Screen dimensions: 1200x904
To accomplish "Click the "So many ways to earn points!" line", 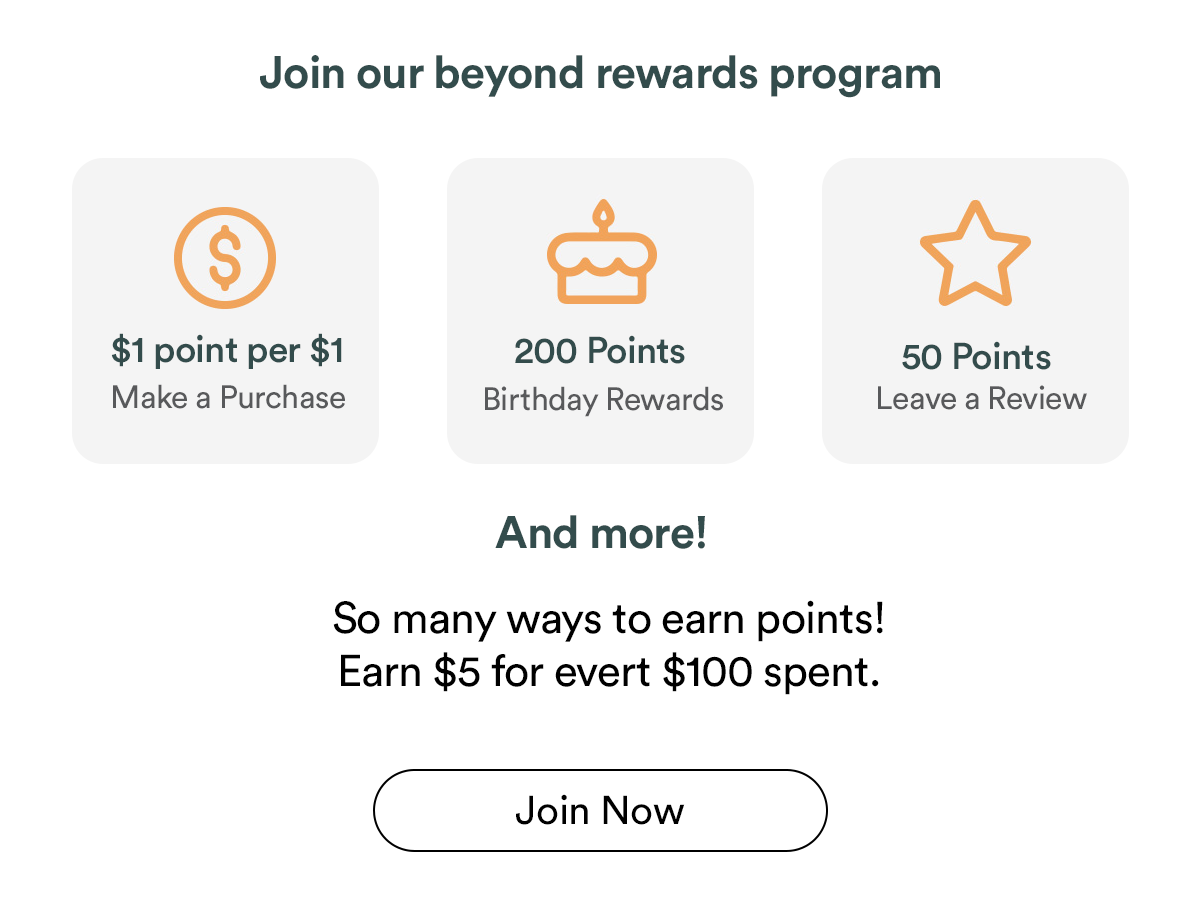I will coord(608,619).
